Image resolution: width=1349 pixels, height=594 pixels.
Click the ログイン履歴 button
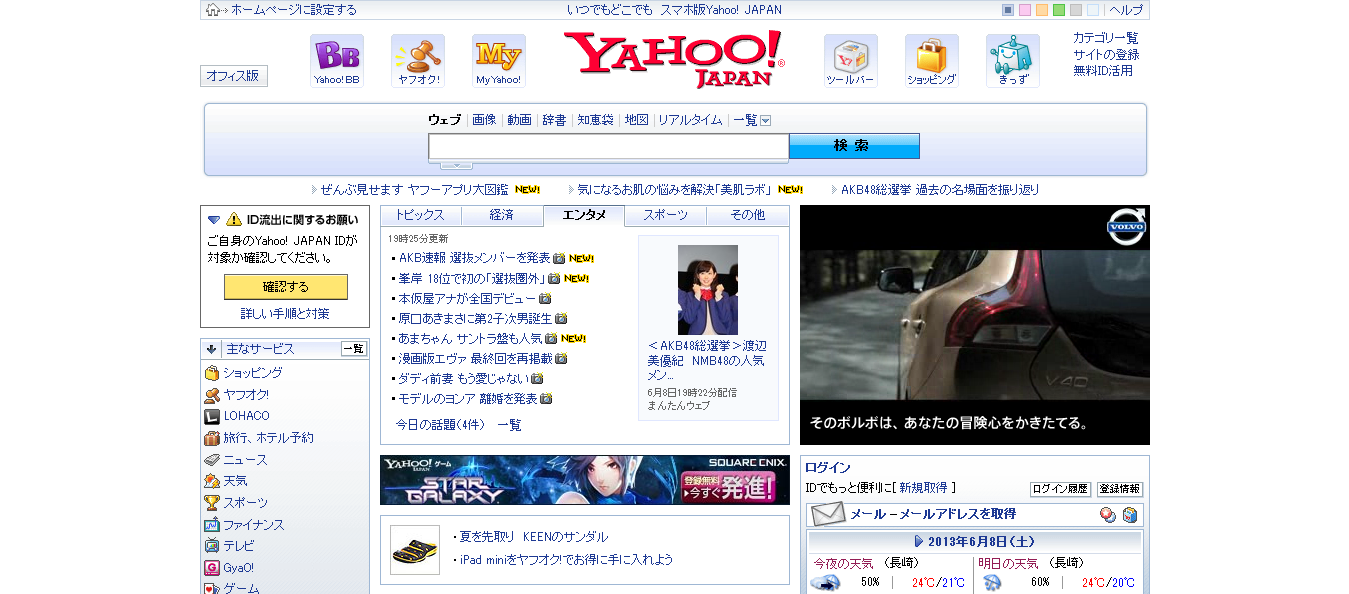[x=1060, y=489]
